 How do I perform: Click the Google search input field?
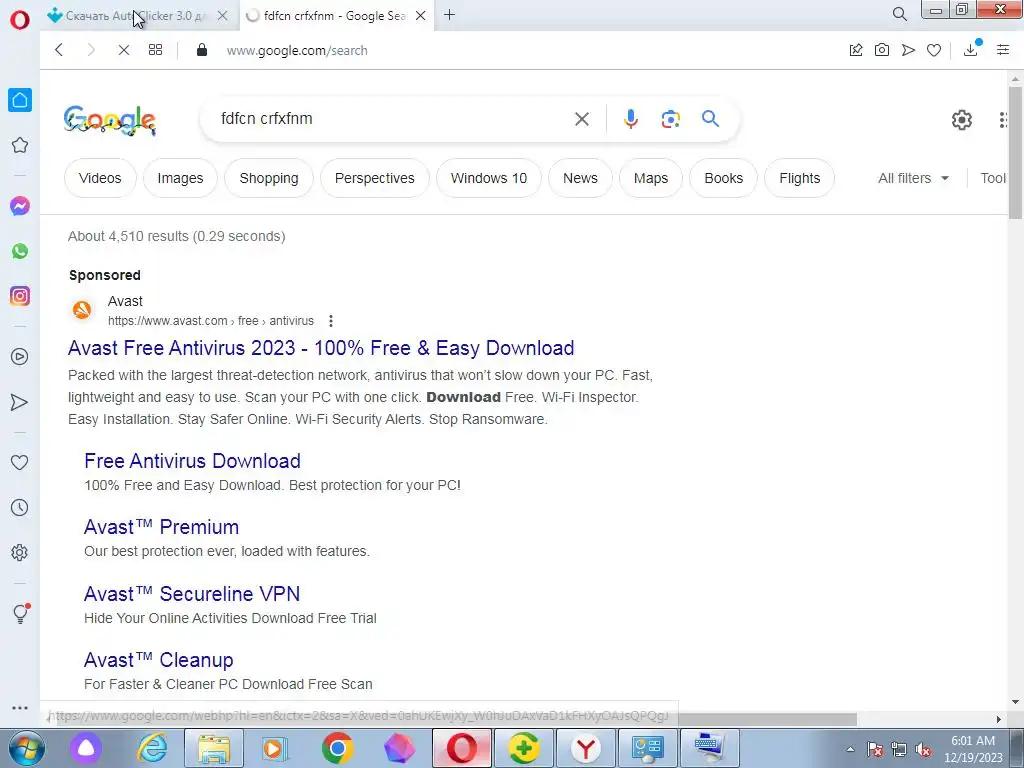coord(392,119)
